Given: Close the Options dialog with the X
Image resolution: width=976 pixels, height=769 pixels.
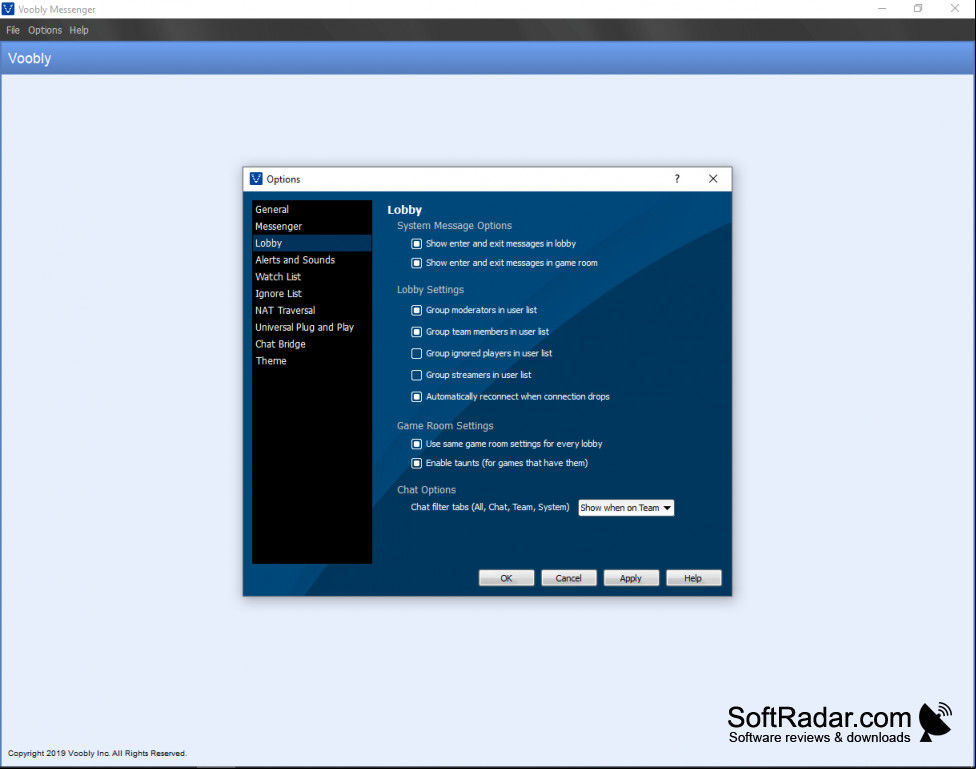Looking at the screenshot, I should pyautogui.click(x=713, y=179).
